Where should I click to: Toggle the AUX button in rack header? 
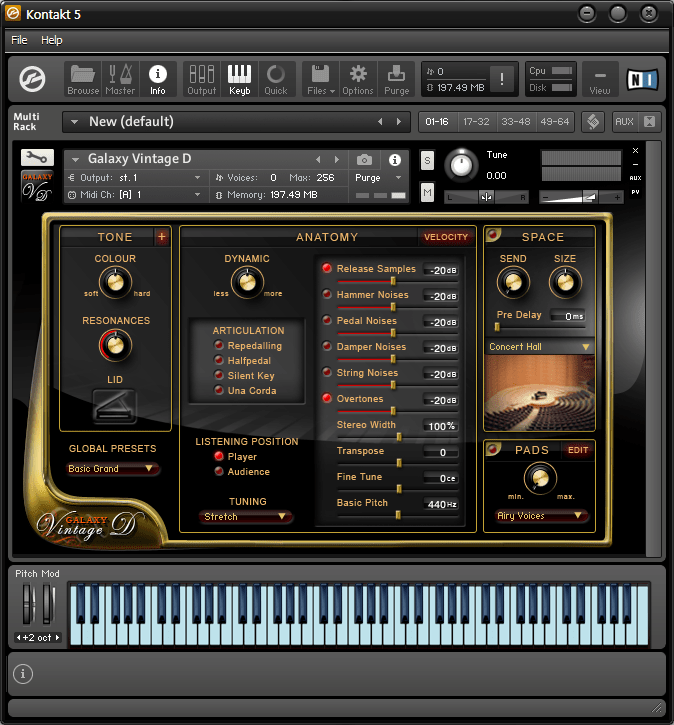pos(624,122)
